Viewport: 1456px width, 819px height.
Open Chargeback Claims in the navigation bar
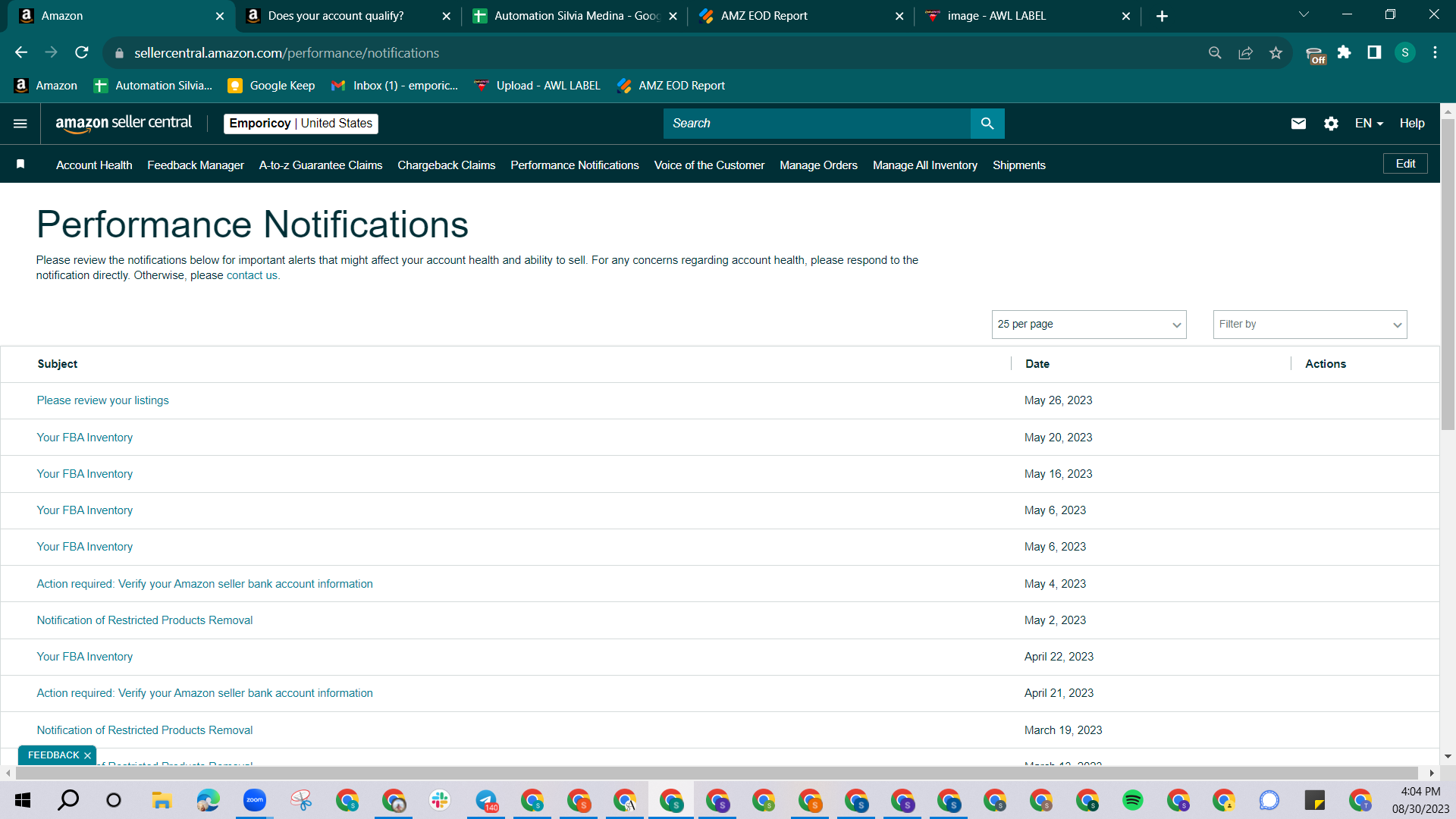(x=447, y=165)
